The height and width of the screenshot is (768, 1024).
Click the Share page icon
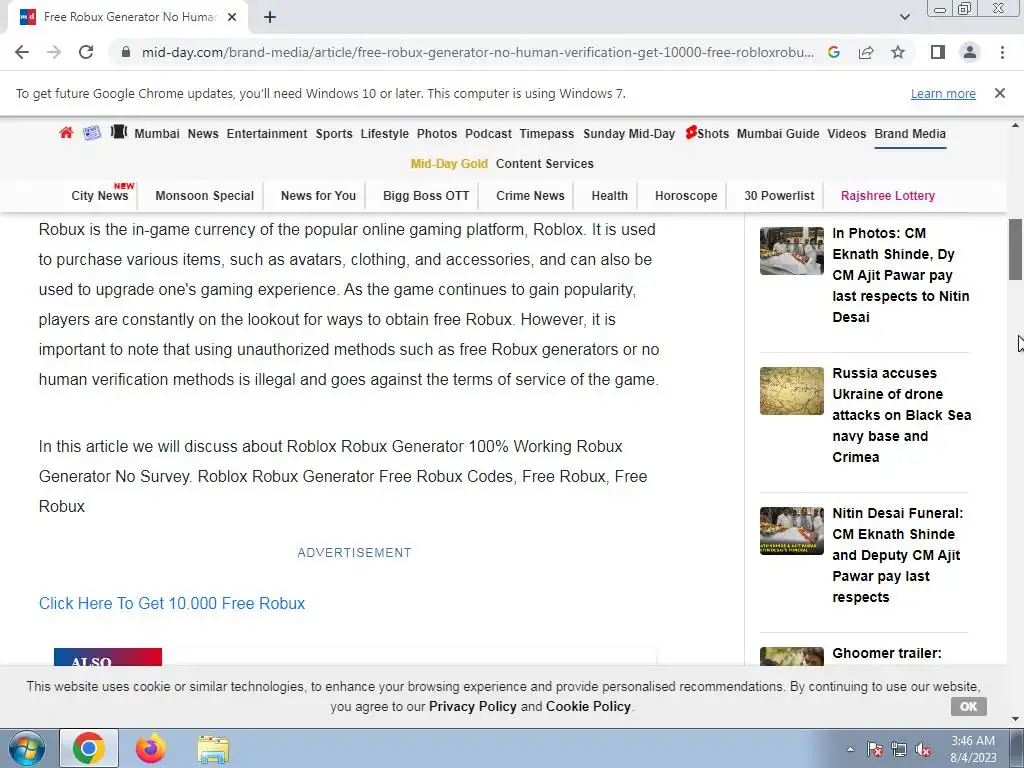click(866, 52)
